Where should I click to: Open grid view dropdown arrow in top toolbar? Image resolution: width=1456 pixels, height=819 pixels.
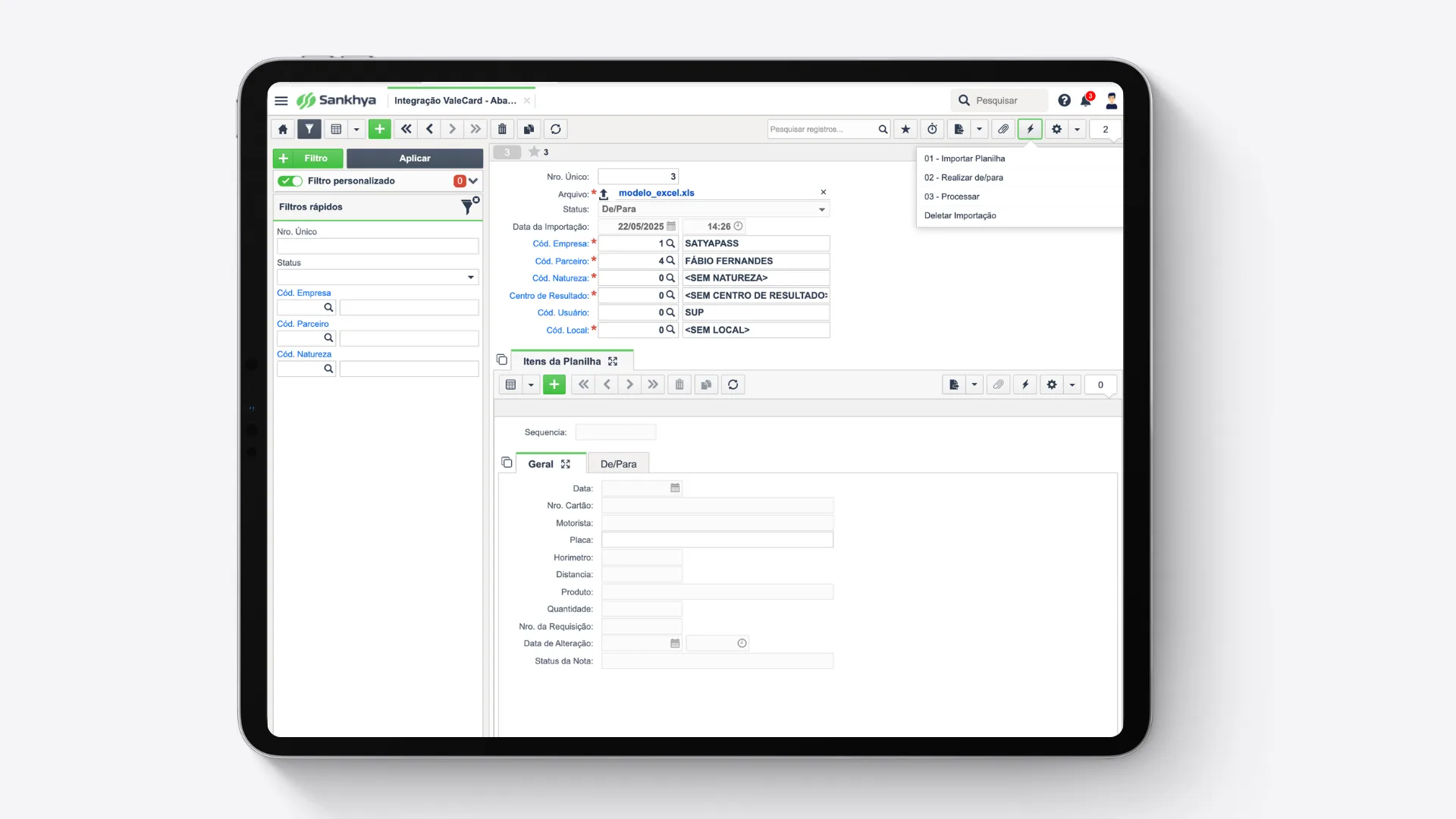click(356, 129)
